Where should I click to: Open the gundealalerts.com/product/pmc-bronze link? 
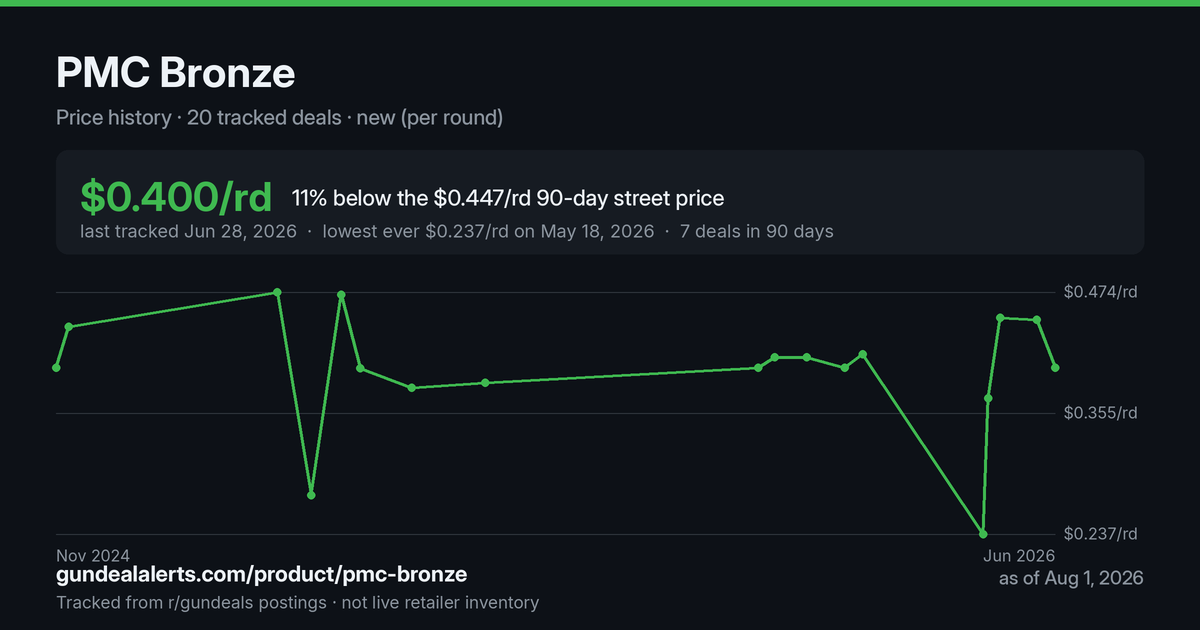(x=261, y=575)
